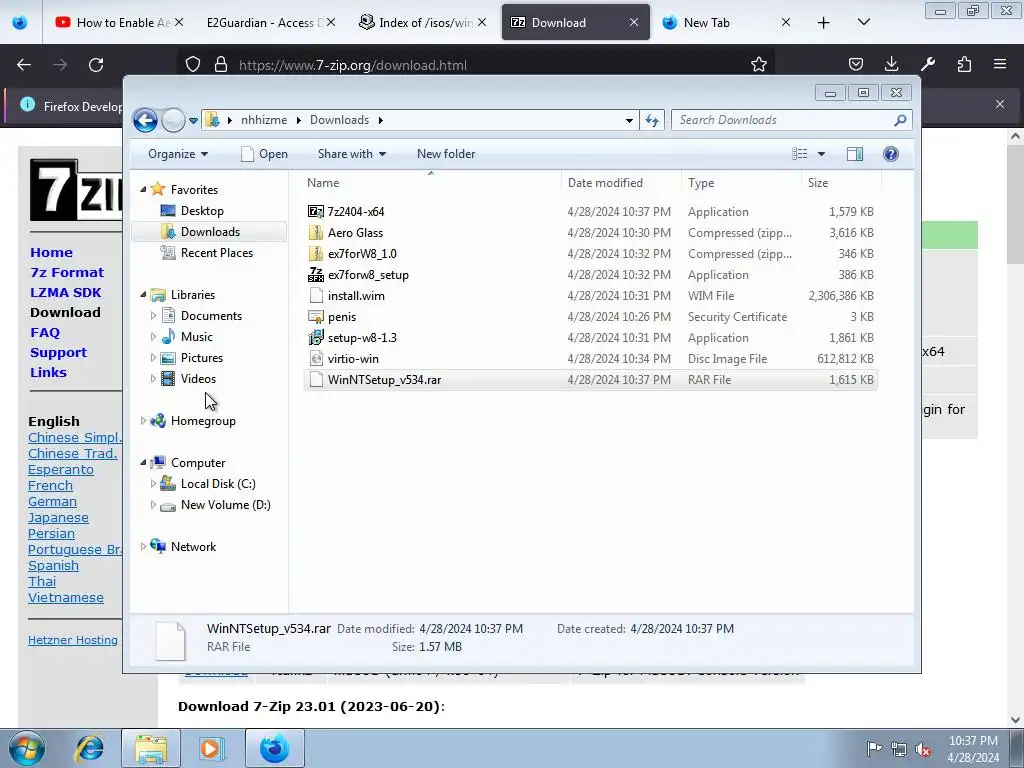Select the ex7forw8_setup application icon
Viewport: 1024px width, 768px height.
(x=316, y=275)
